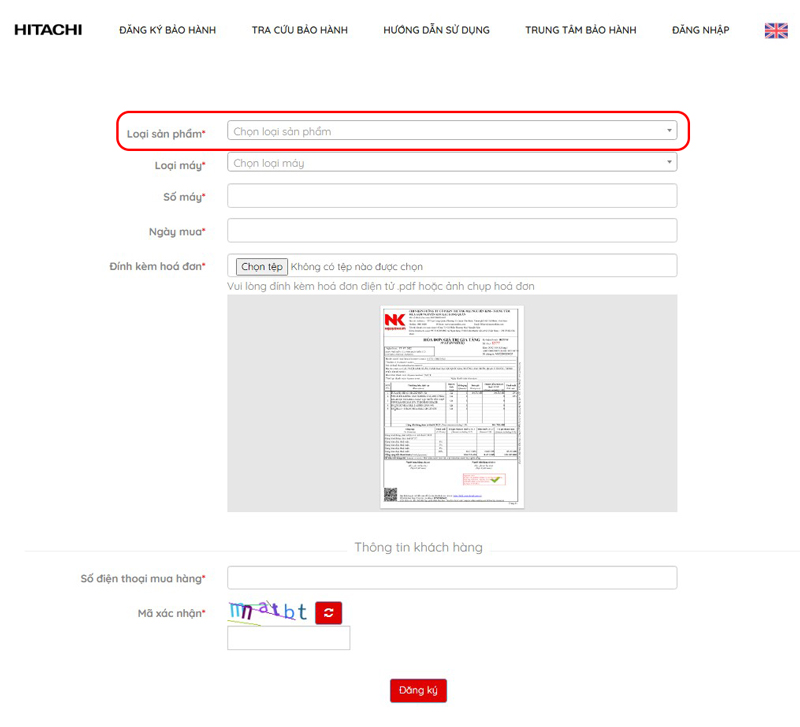Click the captcha code image
800x727 pixels.
[267, 612]
